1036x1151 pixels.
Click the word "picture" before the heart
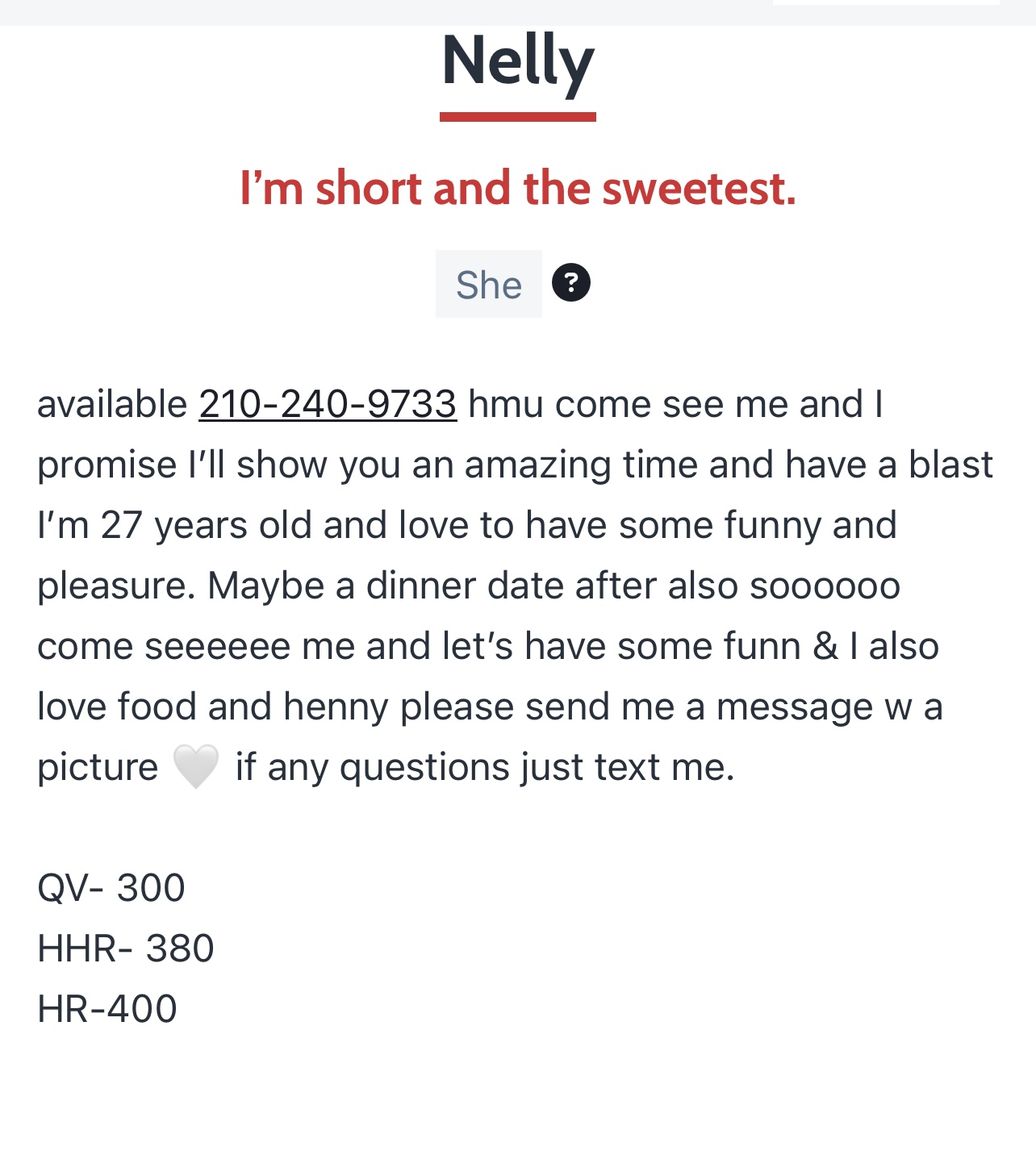point(98,767)
